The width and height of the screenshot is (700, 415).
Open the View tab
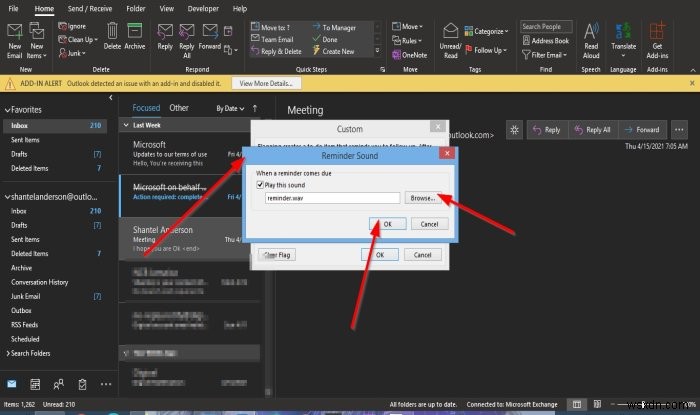[167, 8]
